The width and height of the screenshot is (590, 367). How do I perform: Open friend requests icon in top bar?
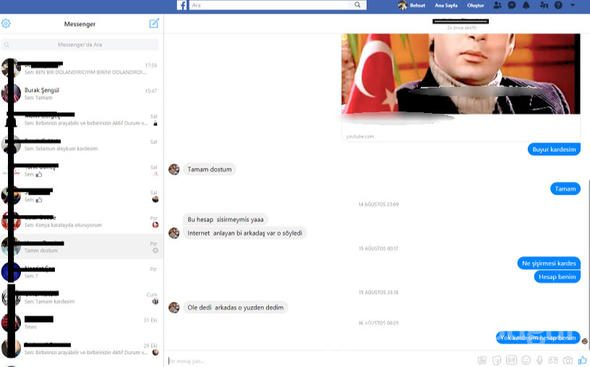click(497, 5)
